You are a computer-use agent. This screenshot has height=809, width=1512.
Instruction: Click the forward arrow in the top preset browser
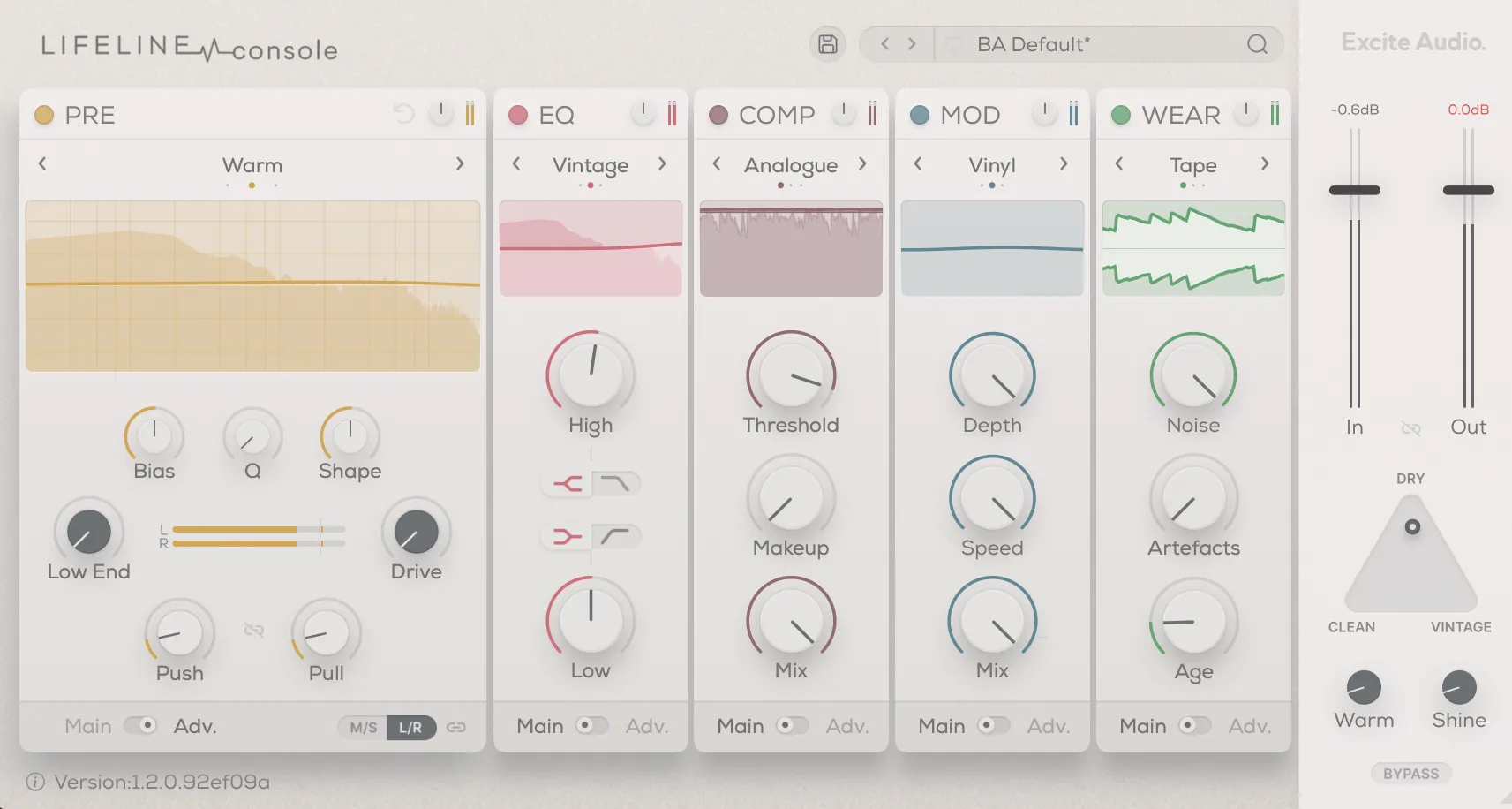tap(912, 43)
